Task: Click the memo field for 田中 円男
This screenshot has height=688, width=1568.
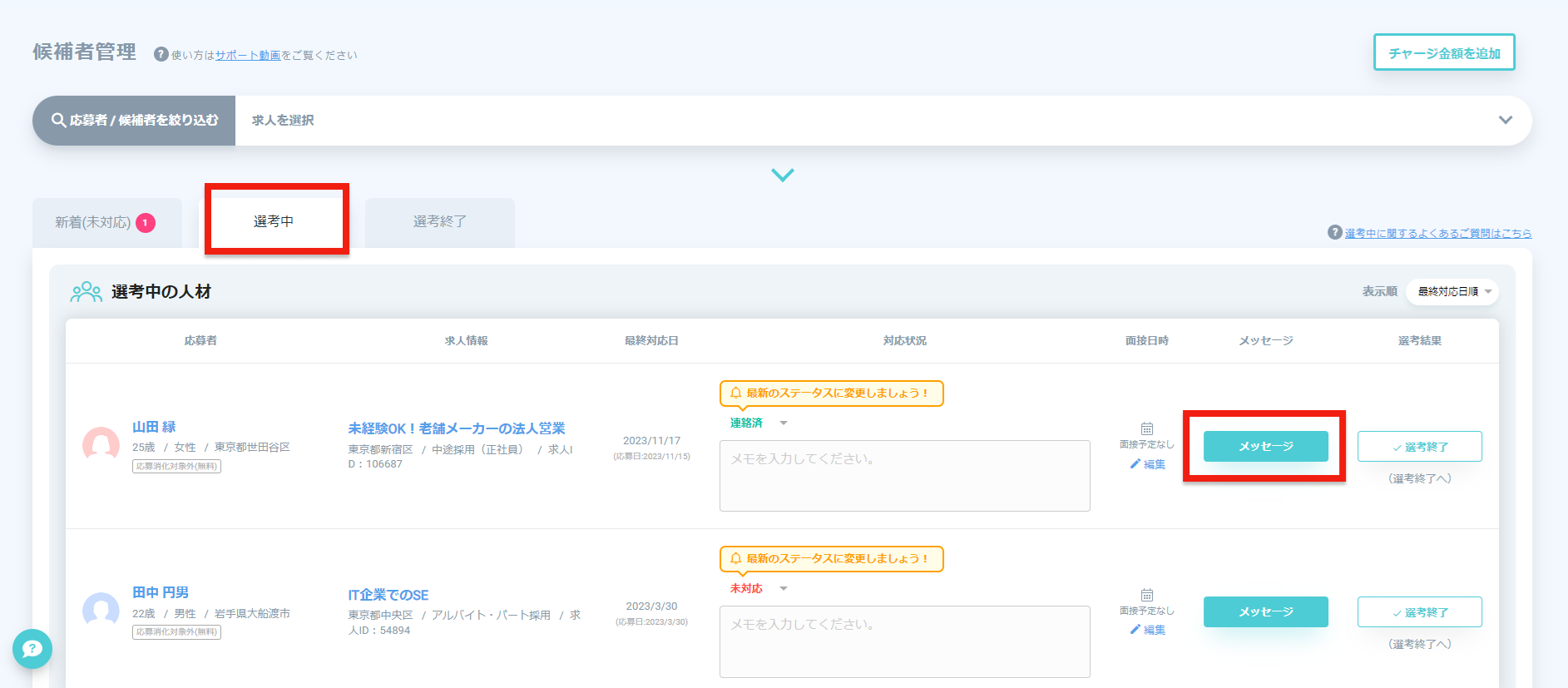Action: [905, 641]
